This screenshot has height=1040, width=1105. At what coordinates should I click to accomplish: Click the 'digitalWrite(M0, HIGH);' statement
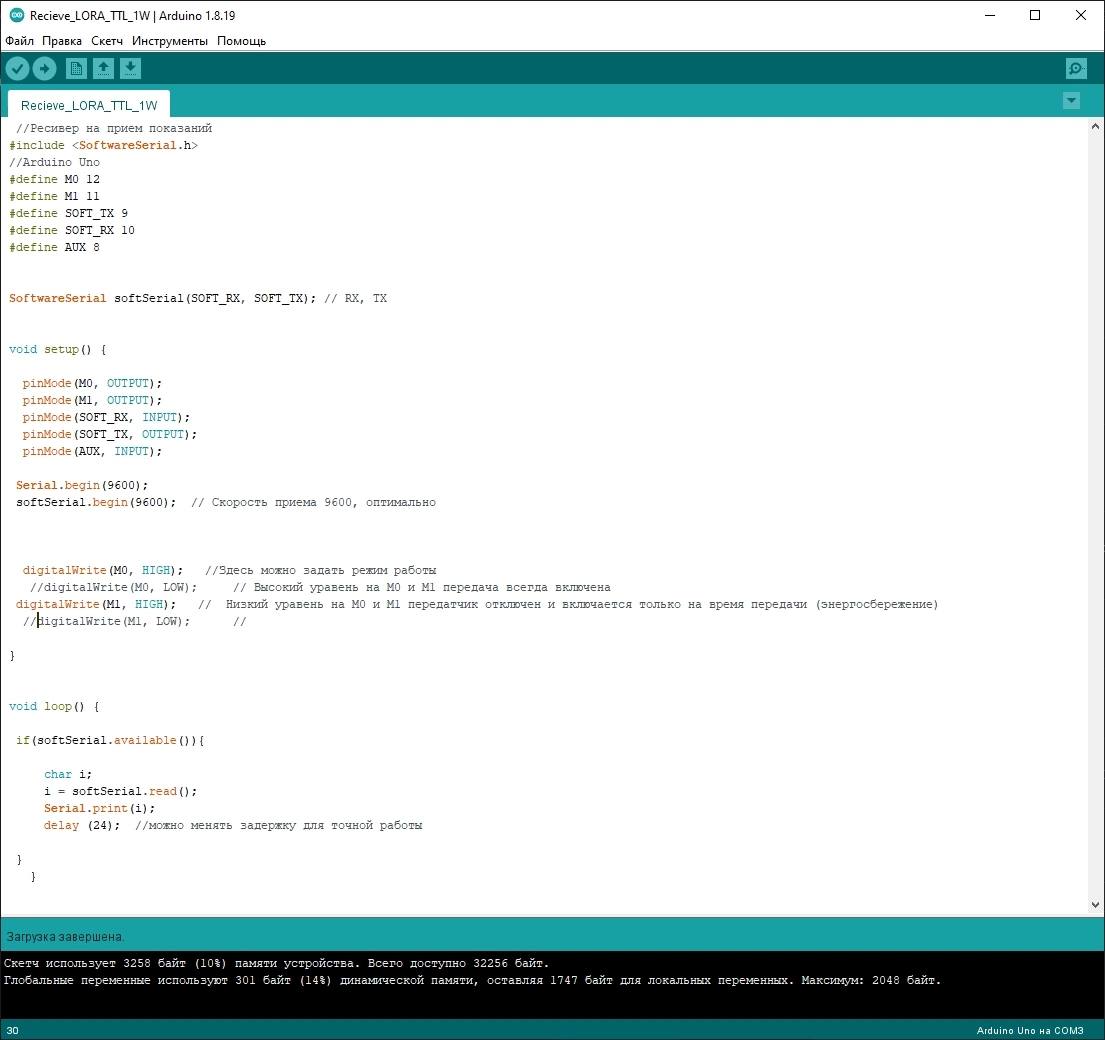click(103, 570)
